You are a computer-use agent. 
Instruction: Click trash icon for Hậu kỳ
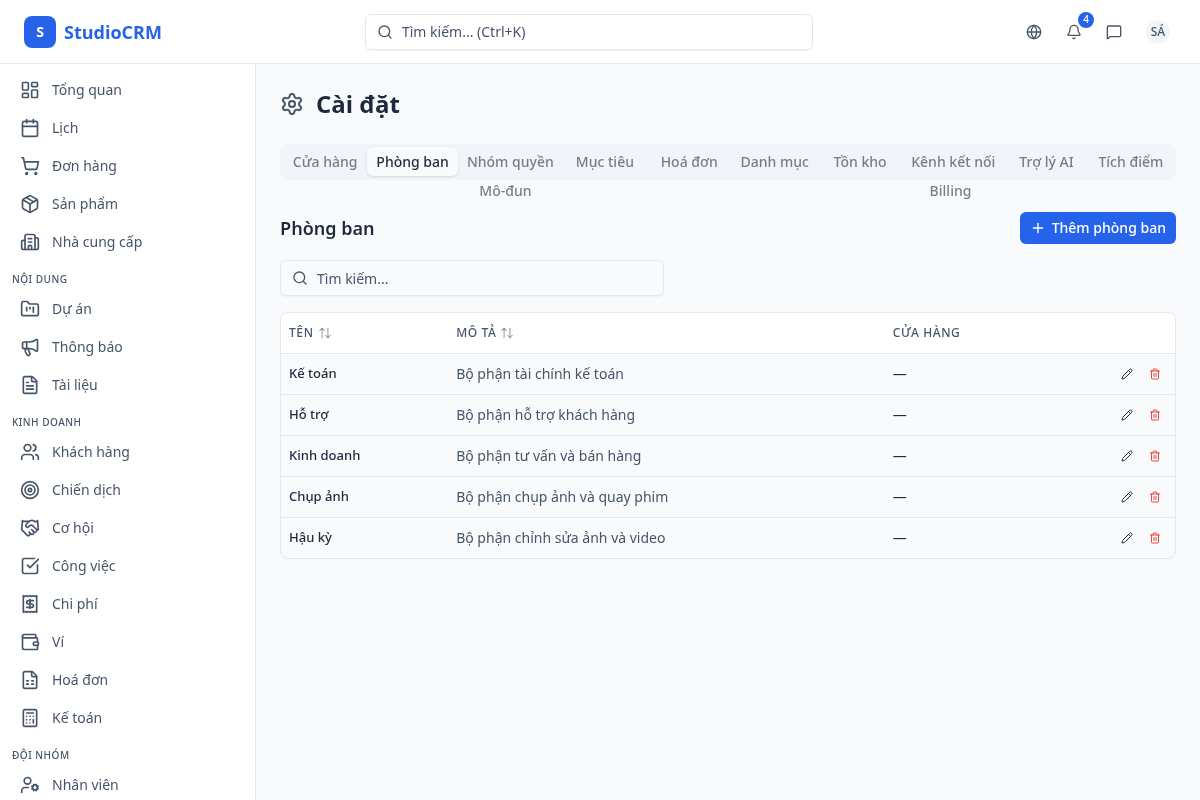point(1155,538)
